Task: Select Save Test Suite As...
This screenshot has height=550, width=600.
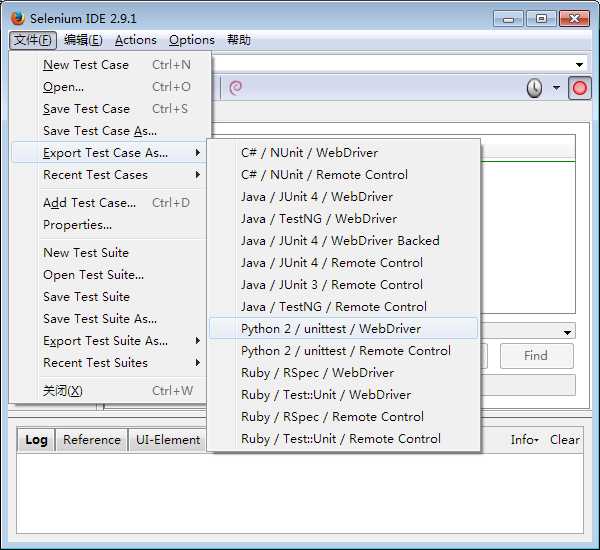Action: pos(109,319)
